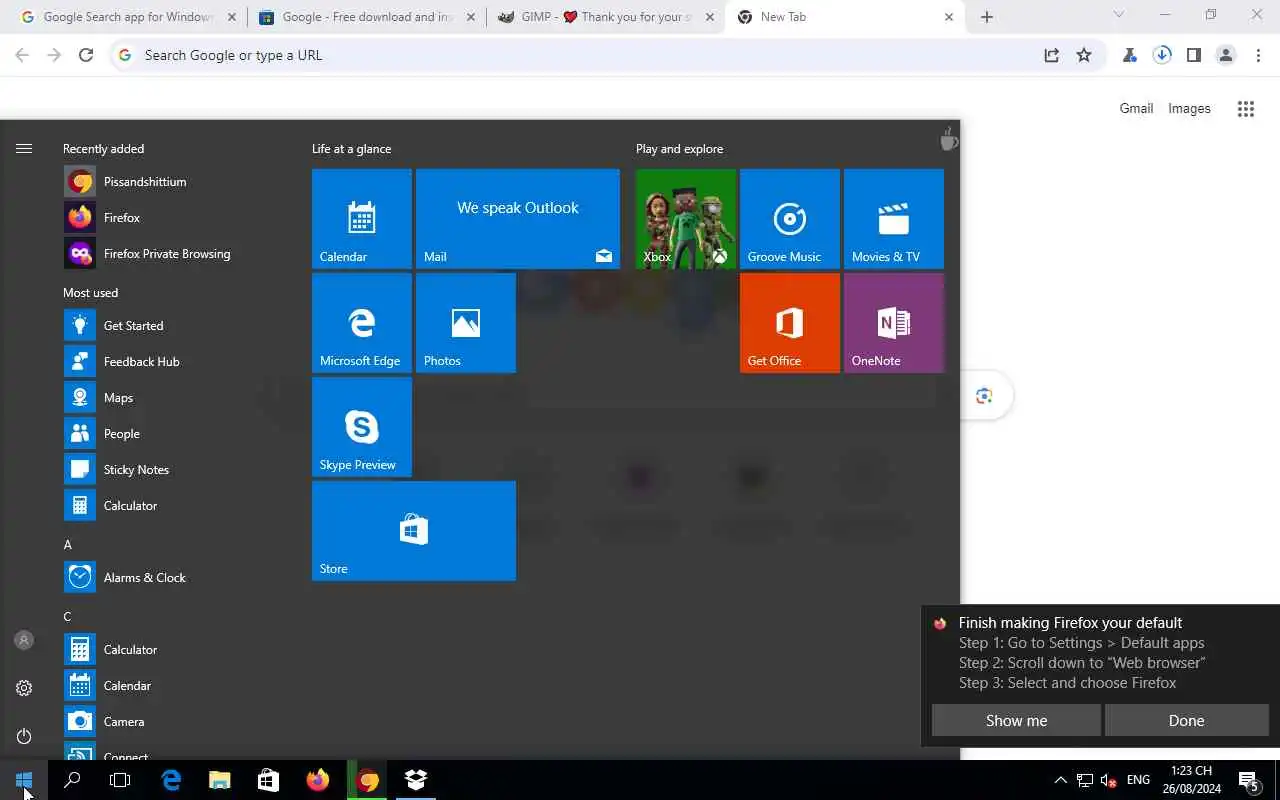The image size is (1280, 800).
Task: Click the Windows Start button
Action: click(24, 780)
